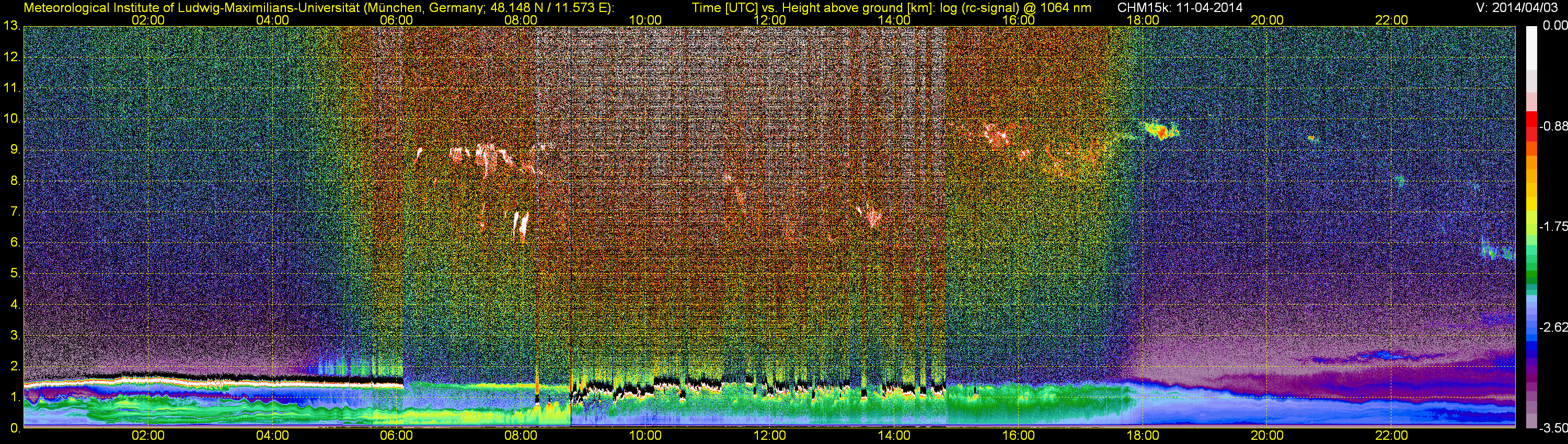Screen dimensions: 1568x444
Task: Click the height axis label "10."
Action: (11, 119)
